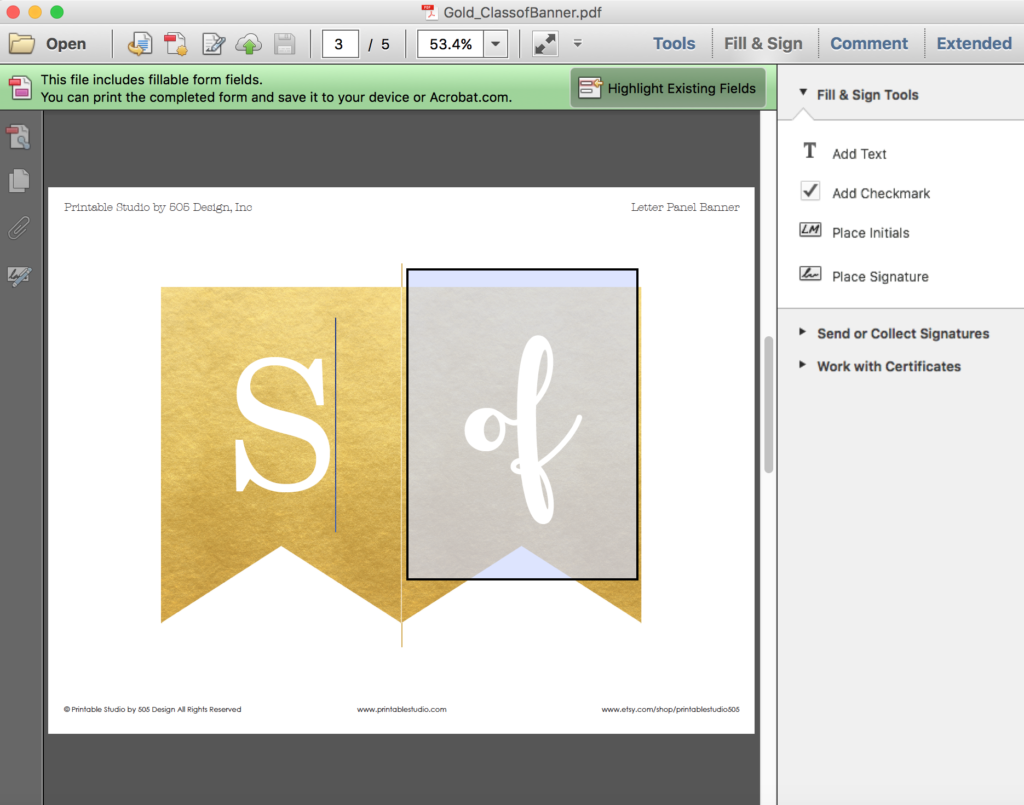
Task: Upload the PDF to Adobe Document Cloud
Action: tap(249, 43)
